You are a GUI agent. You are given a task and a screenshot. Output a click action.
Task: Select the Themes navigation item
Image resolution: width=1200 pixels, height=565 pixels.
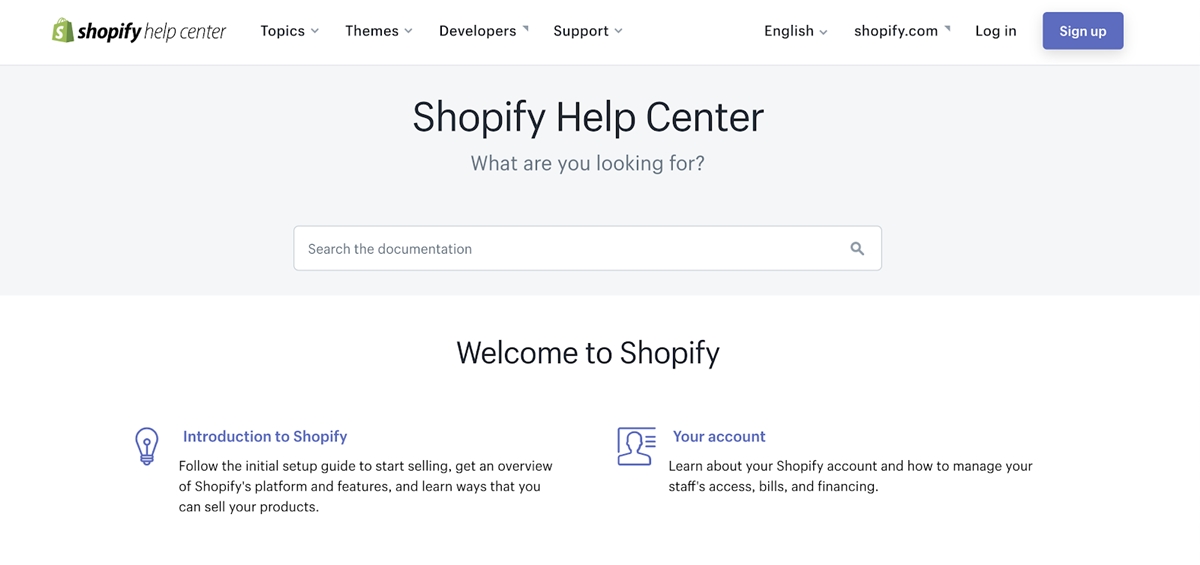point(372,31)
